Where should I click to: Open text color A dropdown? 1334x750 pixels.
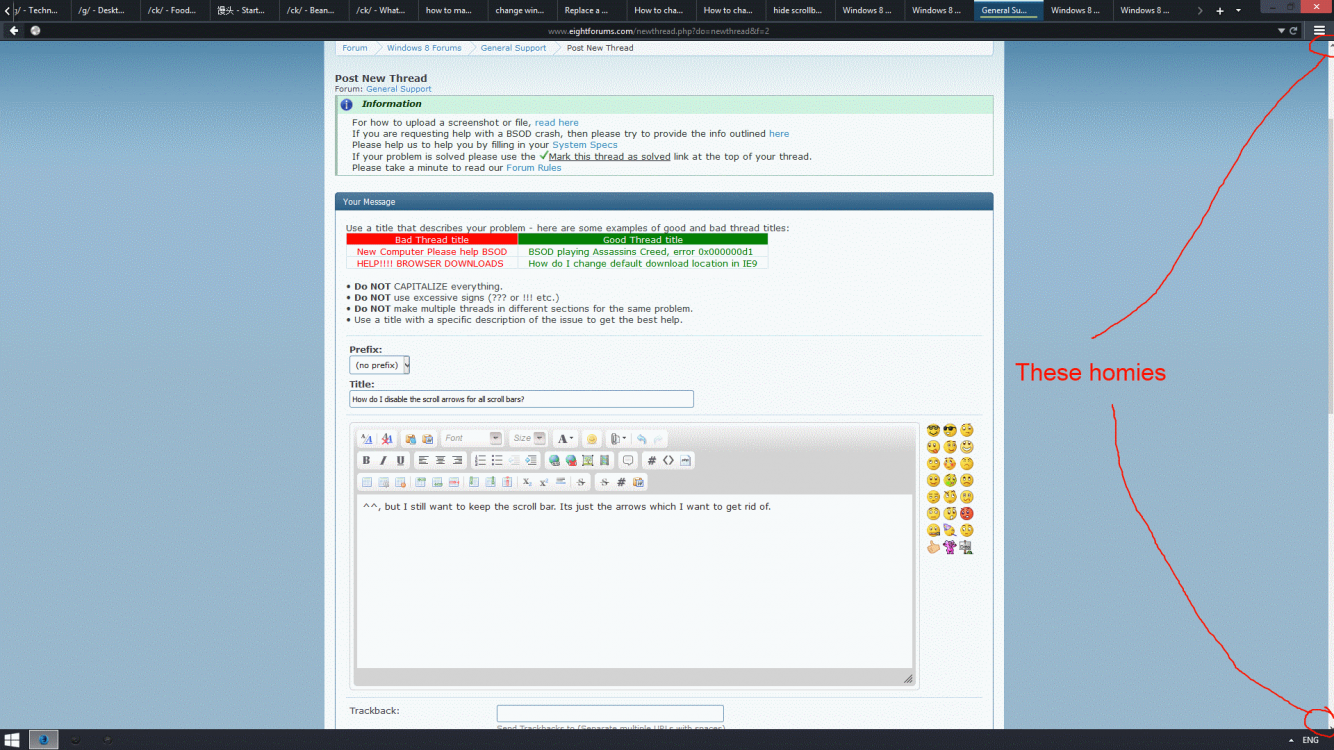[x=565, y=438]
